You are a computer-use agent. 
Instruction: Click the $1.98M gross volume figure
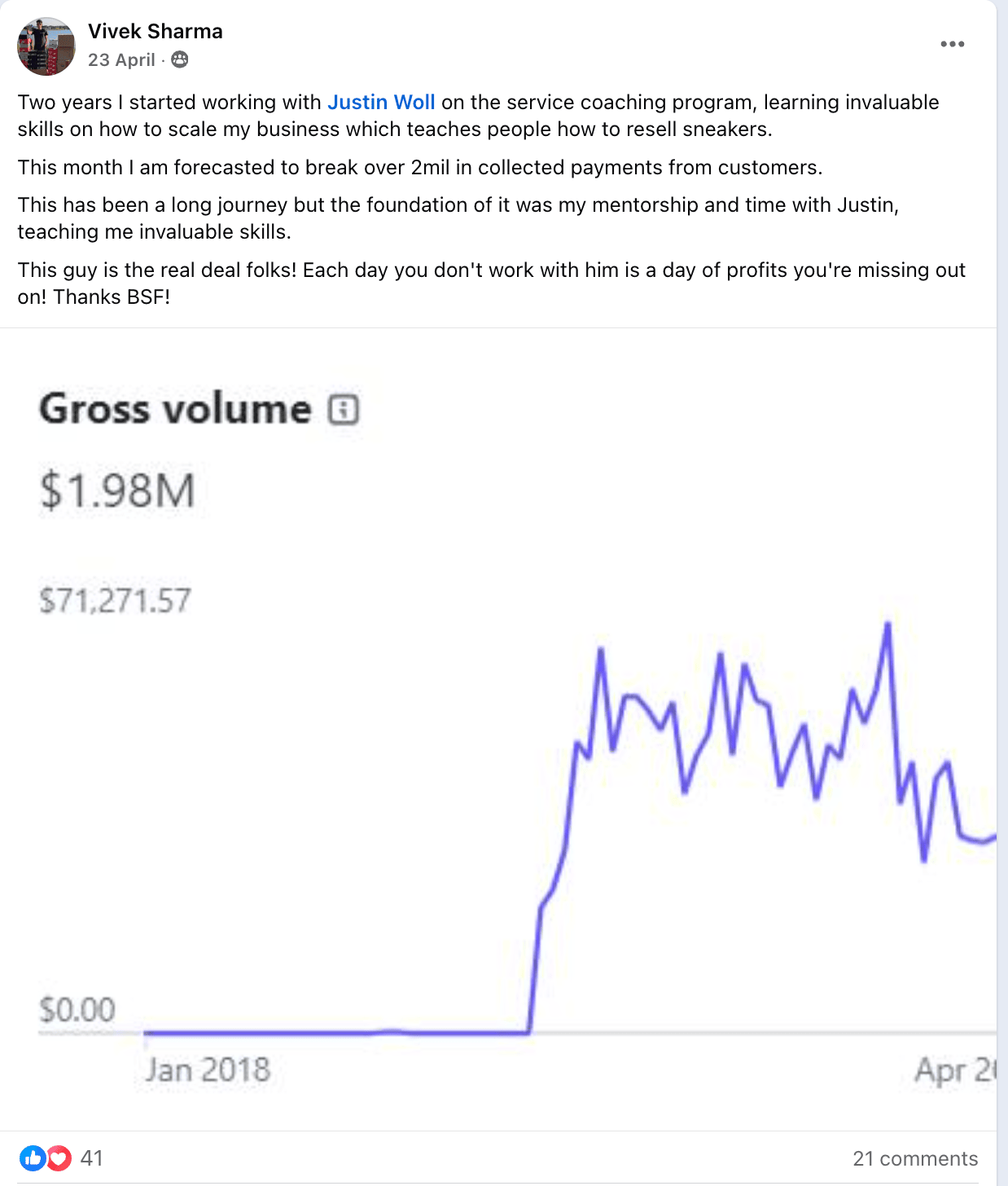(x=118, y=490)
